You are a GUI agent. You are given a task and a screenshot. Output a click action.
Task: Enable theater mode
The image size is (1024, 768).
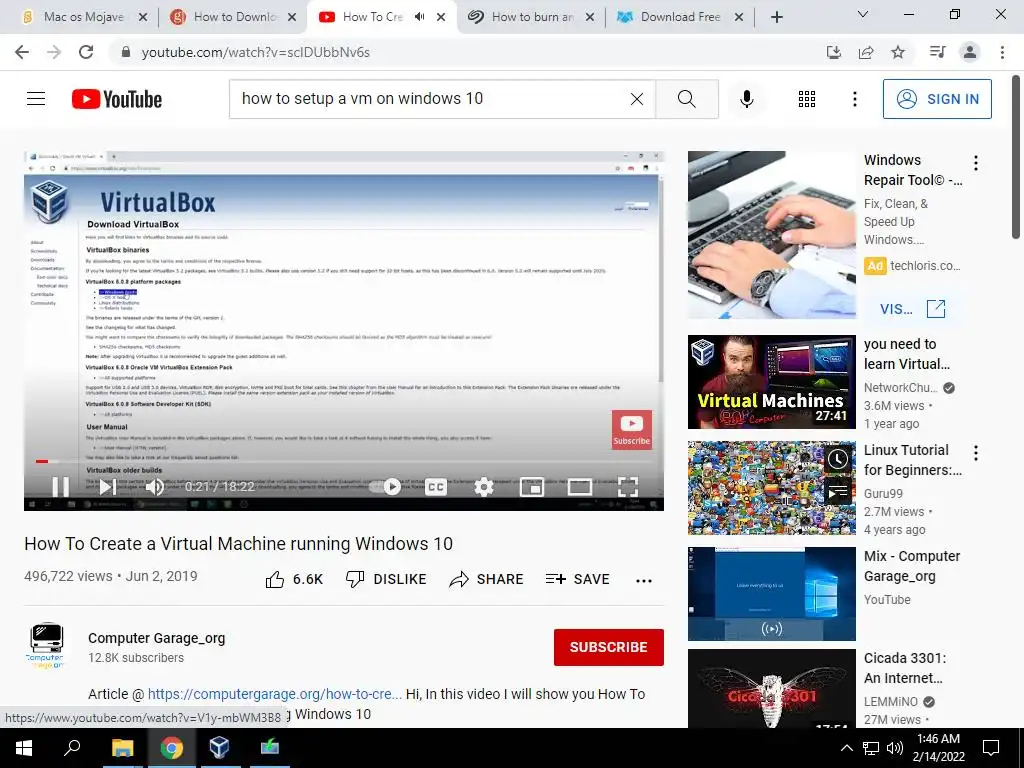click(x=580, y=487)
